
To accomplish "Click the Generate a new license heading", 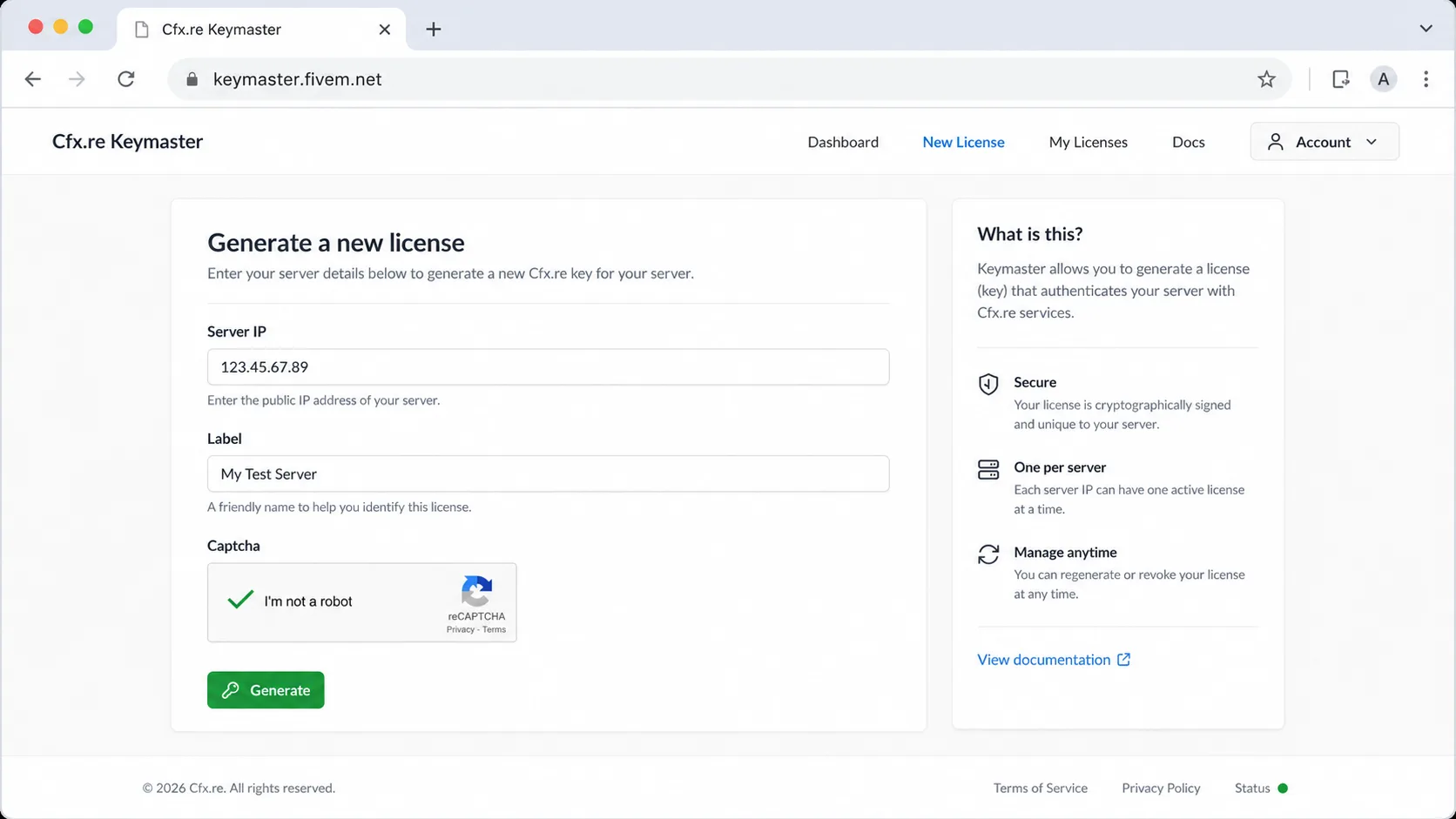I will click(336, 243).
